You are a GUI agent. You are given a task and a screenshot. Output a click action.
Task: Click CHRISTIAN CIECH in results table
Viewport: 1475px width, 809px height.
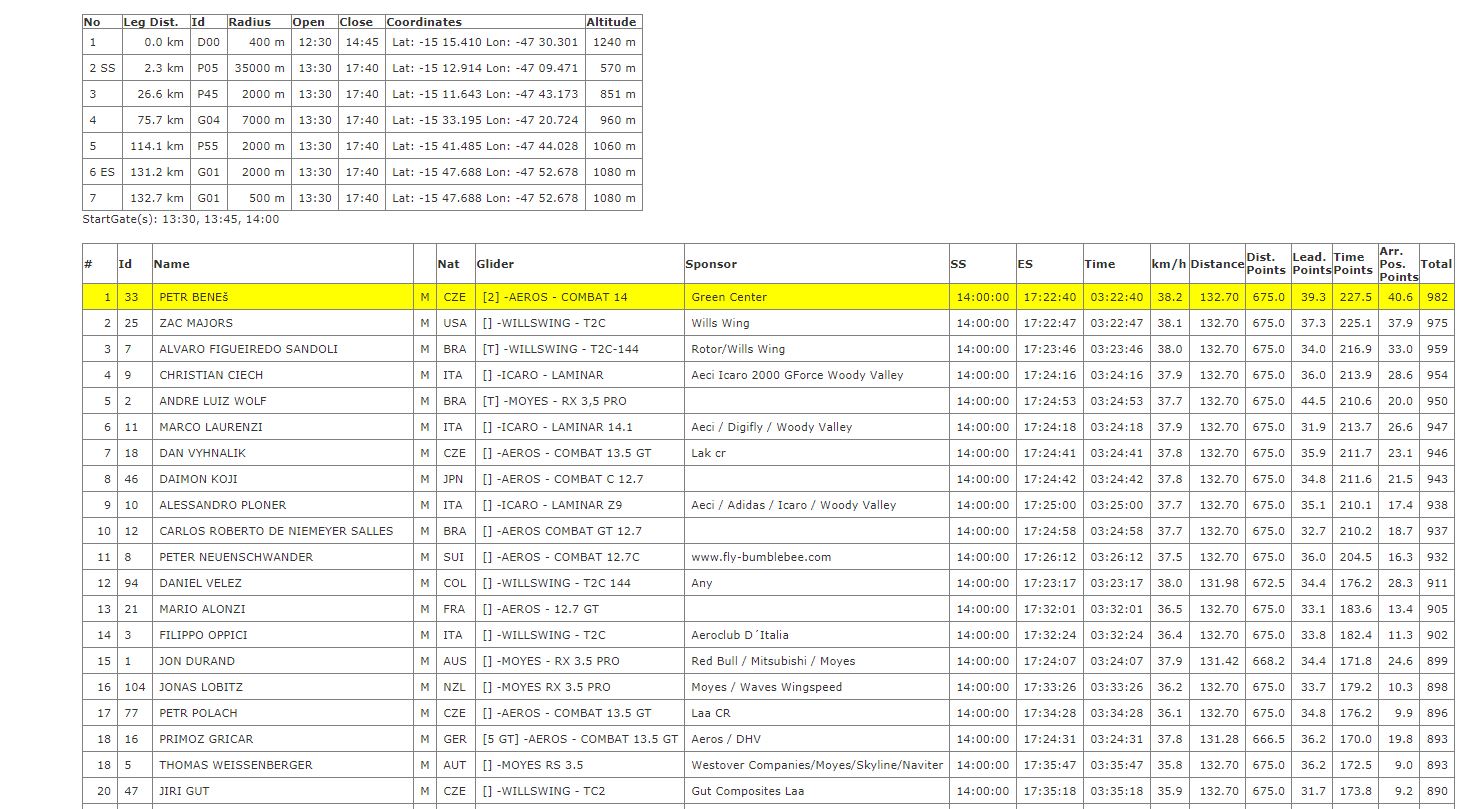[x=211, y=375]
